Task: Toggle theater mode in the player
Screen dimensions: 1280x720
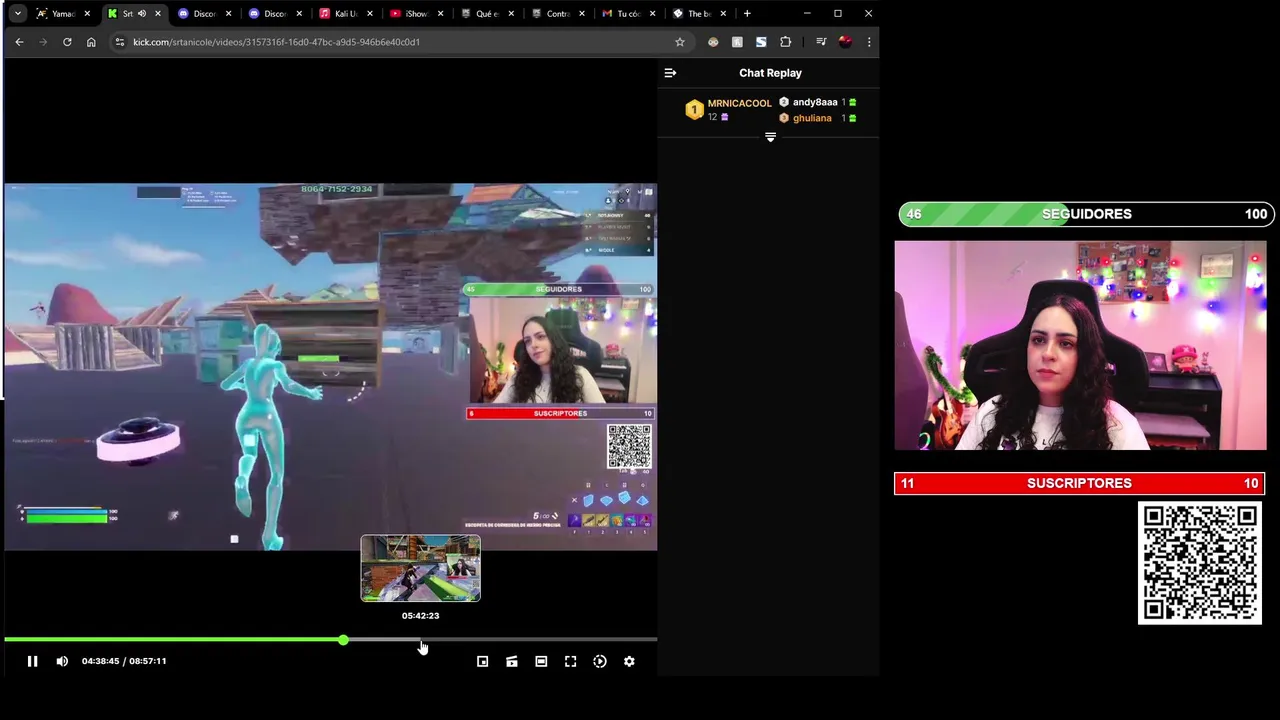Action: point(541,661)
